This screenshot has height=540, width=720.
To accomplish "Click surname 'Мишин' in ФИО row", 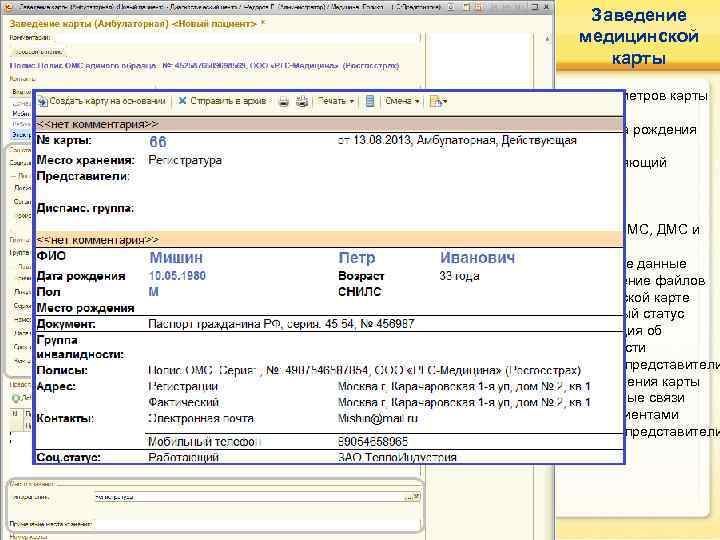I will coord(176,258).
